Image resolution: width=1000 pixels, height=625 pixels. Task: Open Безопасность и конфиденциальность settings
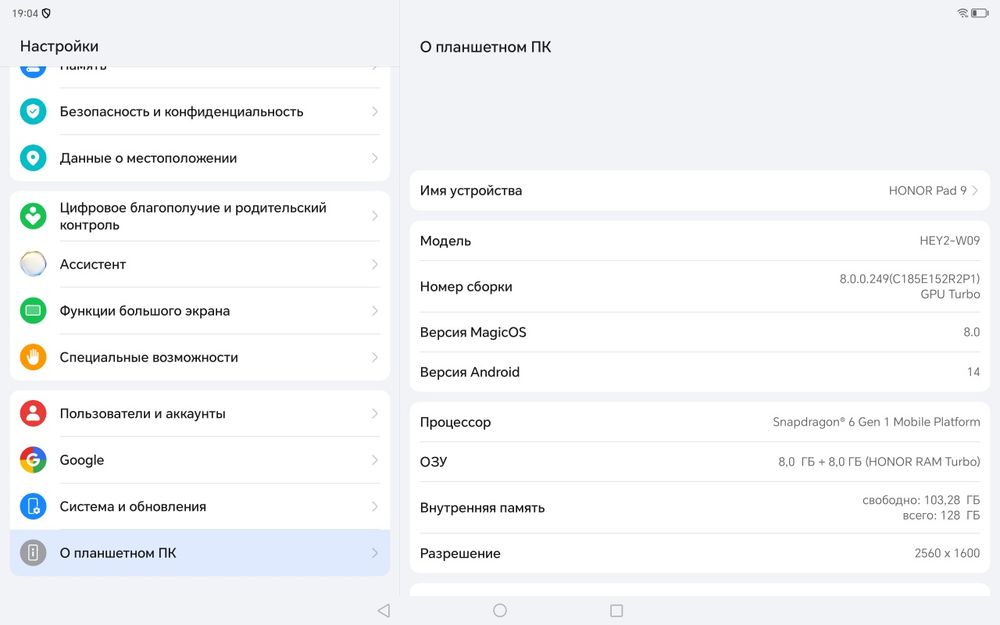(200, 112)
